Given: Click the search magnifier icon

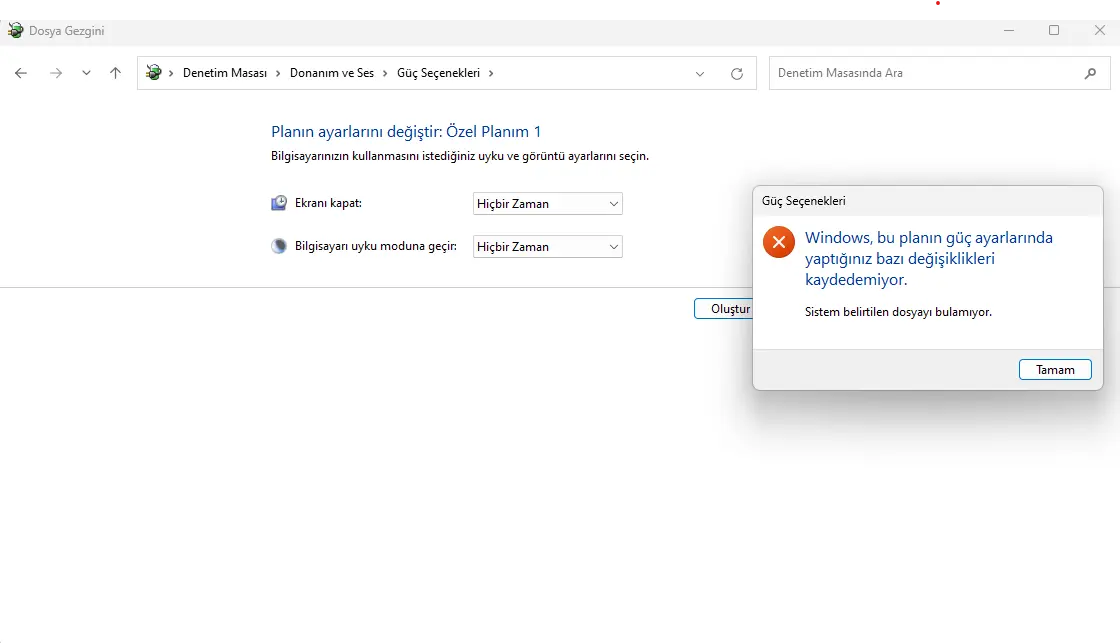Looking at the screenshot, I should (x=1090, y=73).
